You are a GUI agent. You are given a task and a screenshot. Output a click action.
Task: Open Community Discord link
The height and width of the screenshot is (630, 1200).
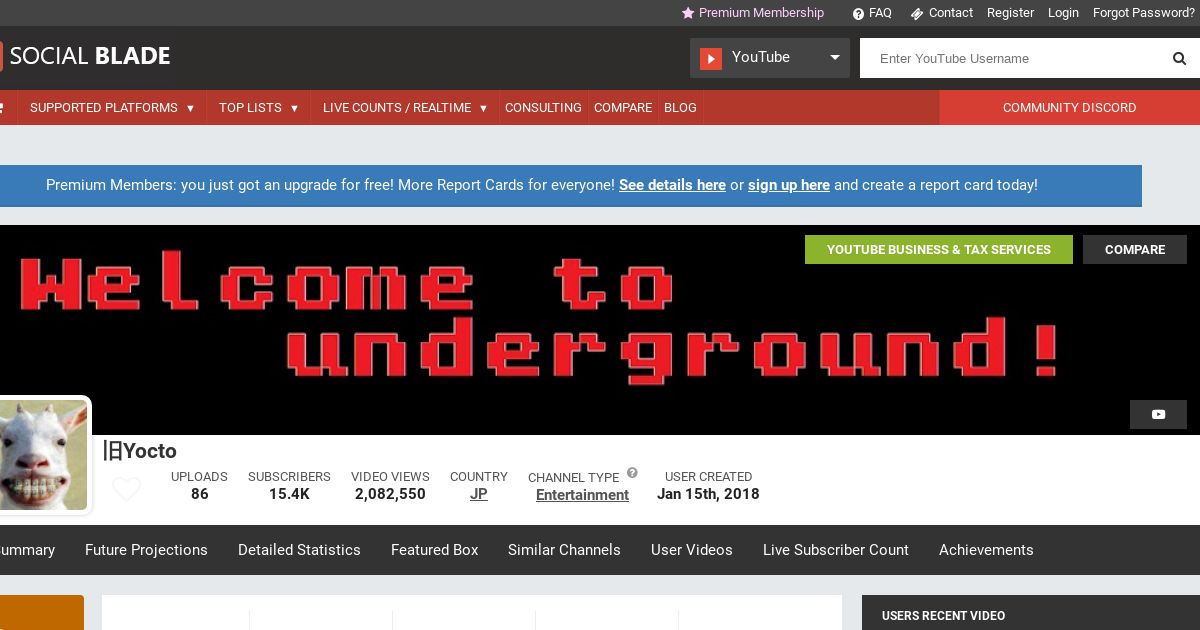(1069, 107)
